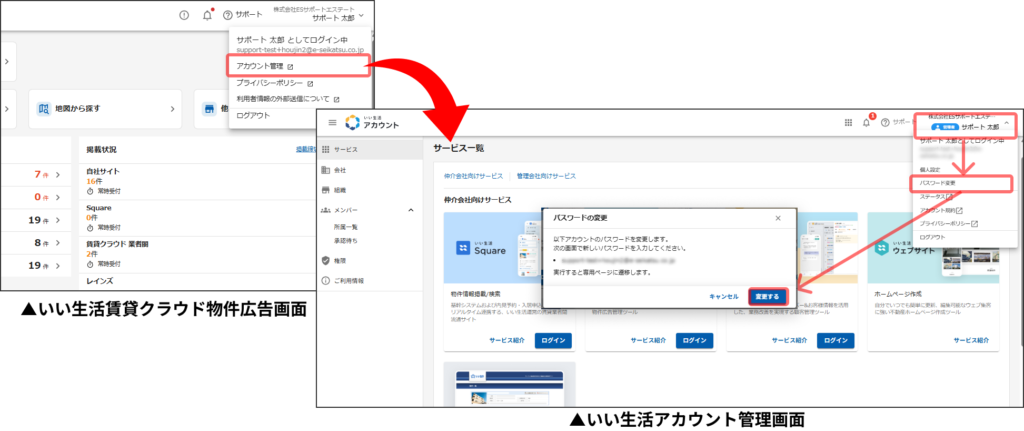Screen dimensions: 1024x431
Task: Open apps grid icon in アカウント header
Action: 848,122
